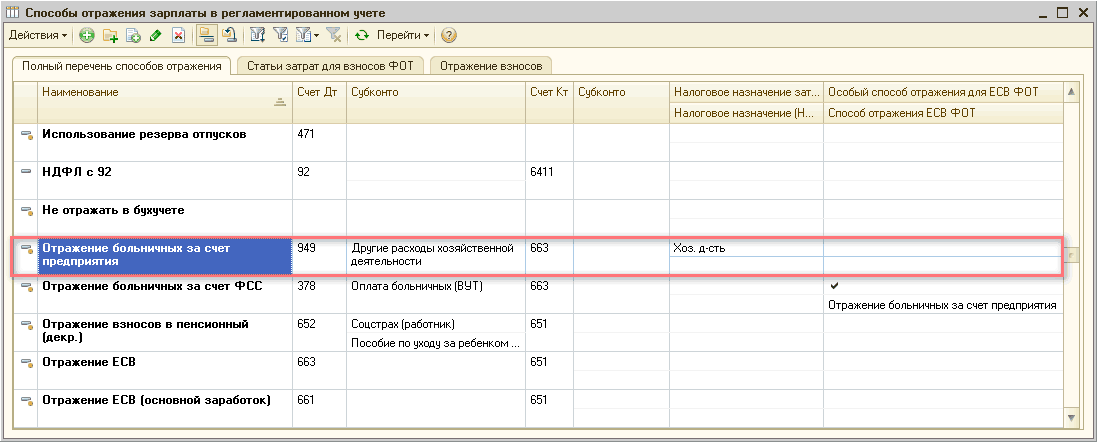Viewport: 1097px width, 442px height.
Task: Click debit account 652 cell
Action: [319, 332]
